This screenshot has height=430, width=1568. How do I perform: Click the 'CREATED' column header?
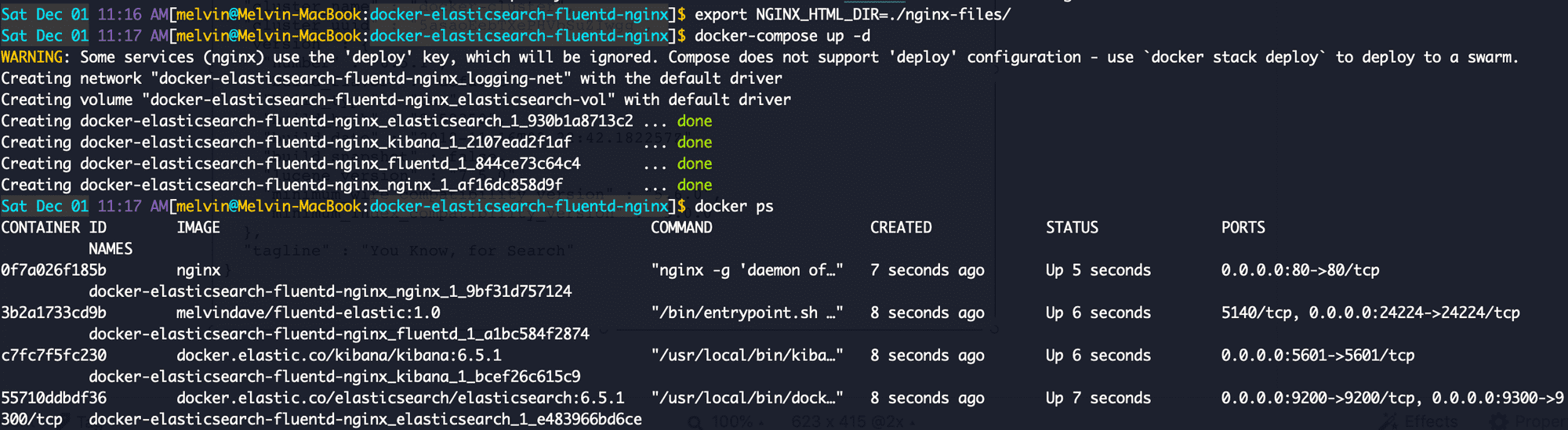click(901, 228)
